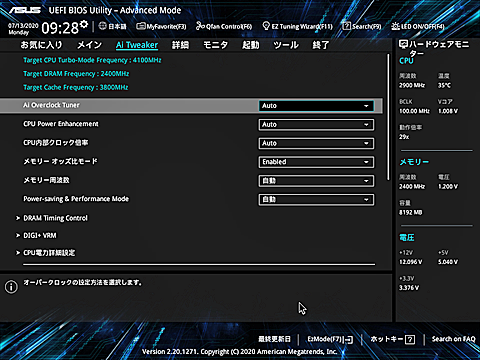Screen dimensions: 480x360
Task: Click the 09:28 clock display
Action: pos(60,28)
